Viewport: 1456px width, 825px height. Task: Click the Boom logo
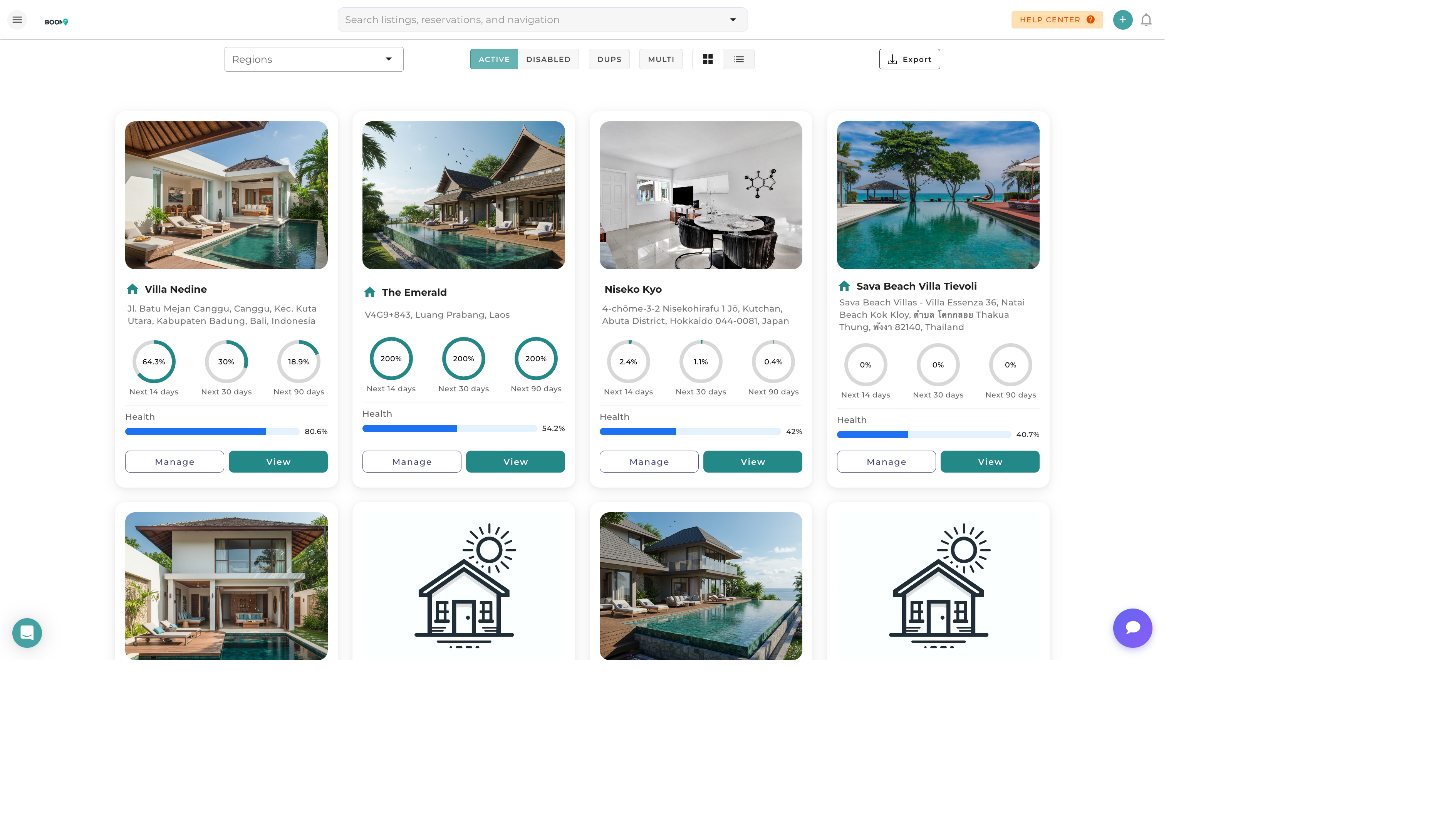pyautogui.click(x=57, y=21)
